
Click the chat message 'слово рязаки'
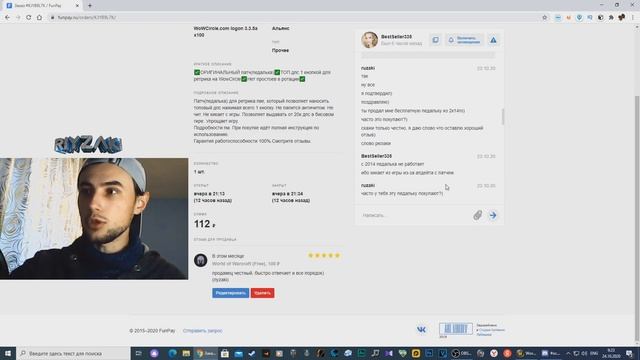pos(376,144)
